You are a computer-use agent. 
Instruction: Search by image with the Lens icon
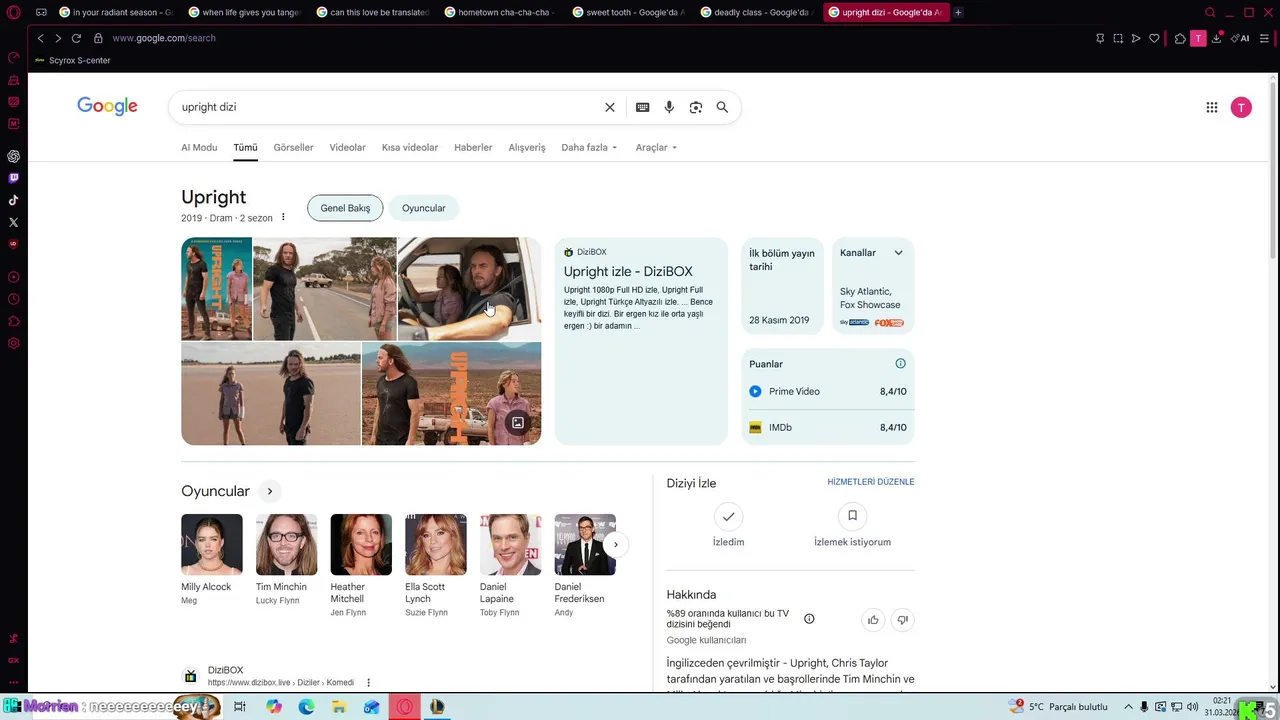[x=696, y=107]
